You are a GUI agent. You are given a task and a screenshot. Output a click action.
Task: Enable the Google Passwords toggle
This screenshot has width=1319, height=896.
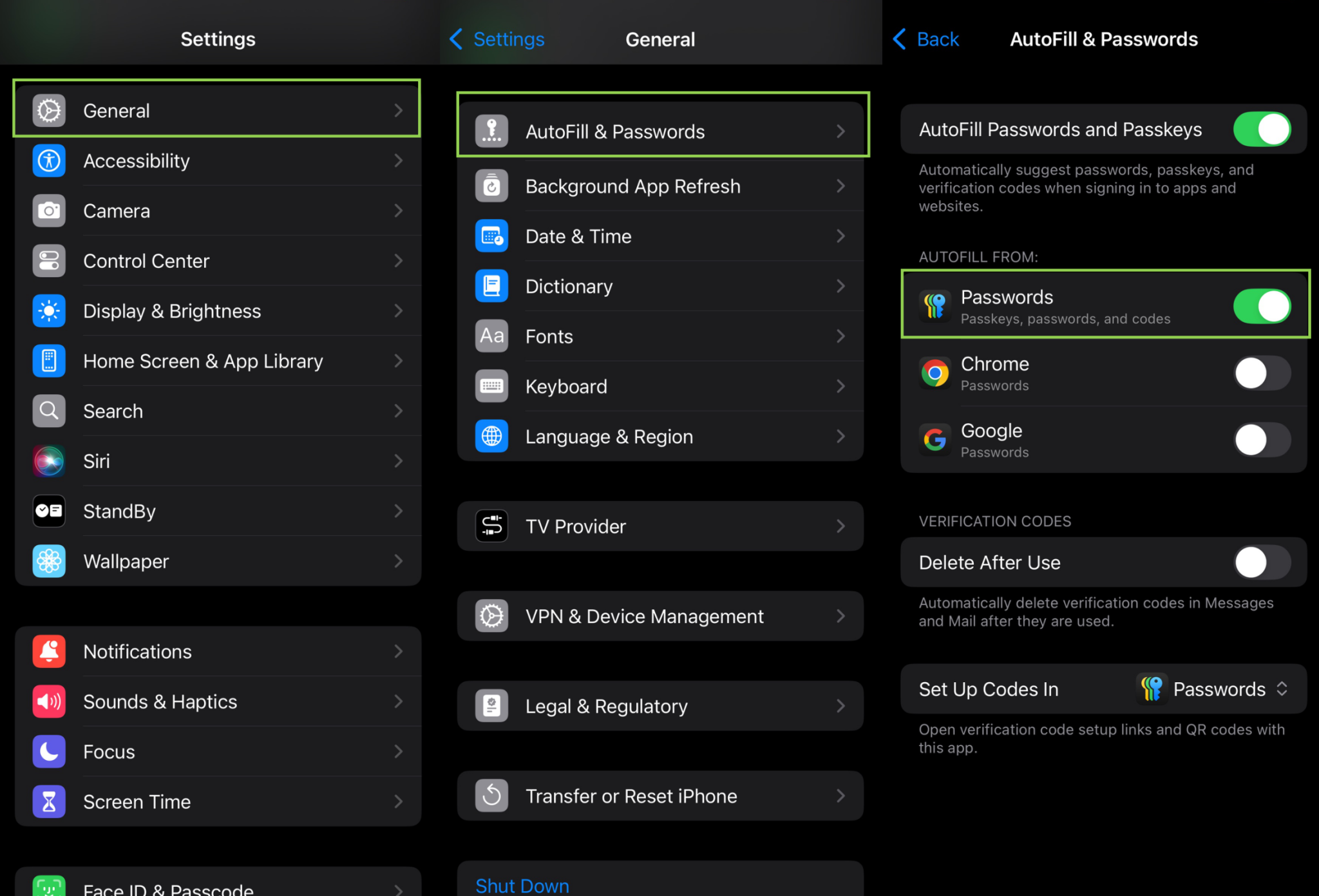coord(1261,440)
